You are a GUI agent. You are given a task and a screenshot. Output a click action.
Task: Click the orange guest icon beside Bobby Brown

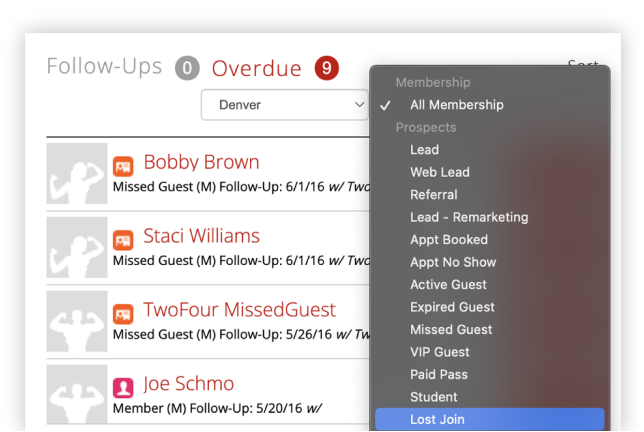pos(123,166)
